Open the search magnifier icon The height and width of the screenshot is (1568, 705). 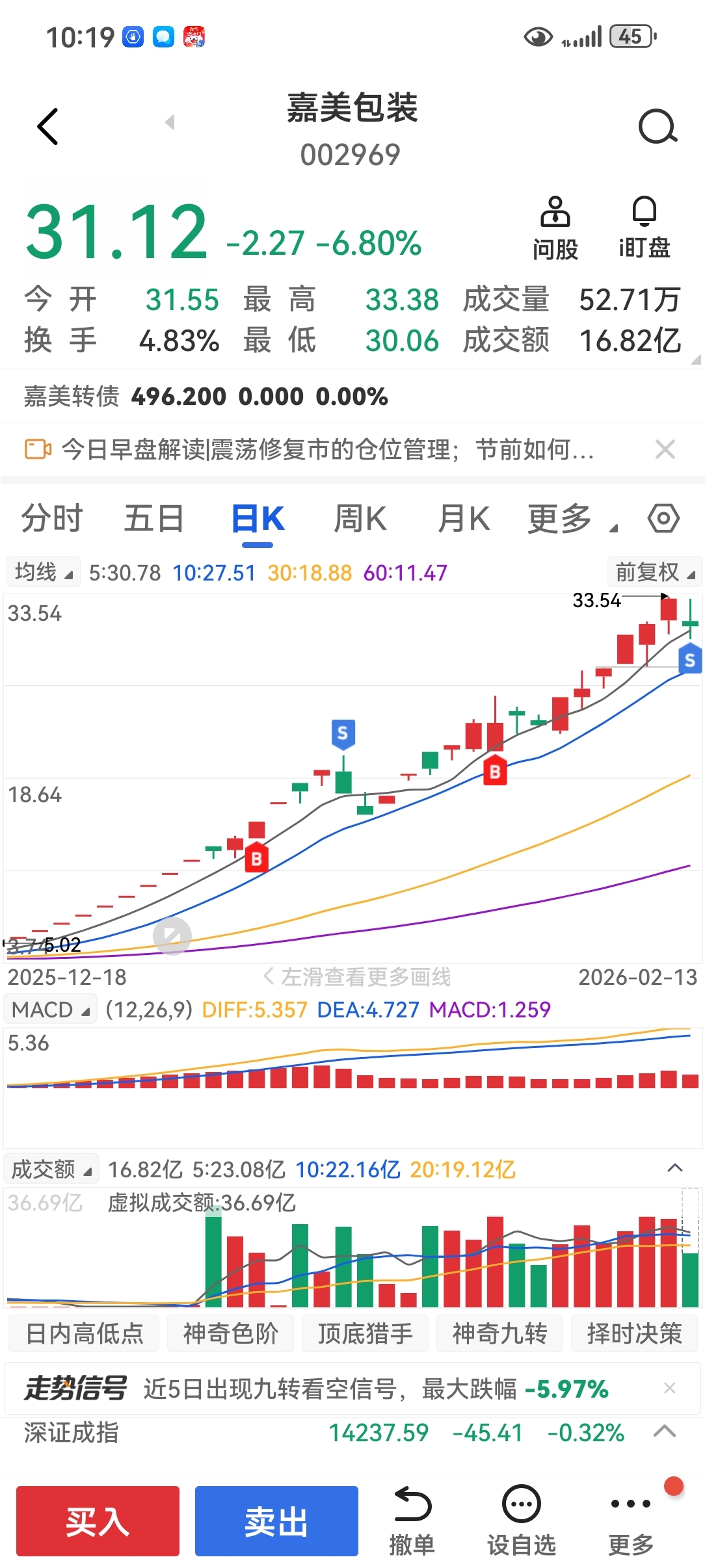point(658,126)
